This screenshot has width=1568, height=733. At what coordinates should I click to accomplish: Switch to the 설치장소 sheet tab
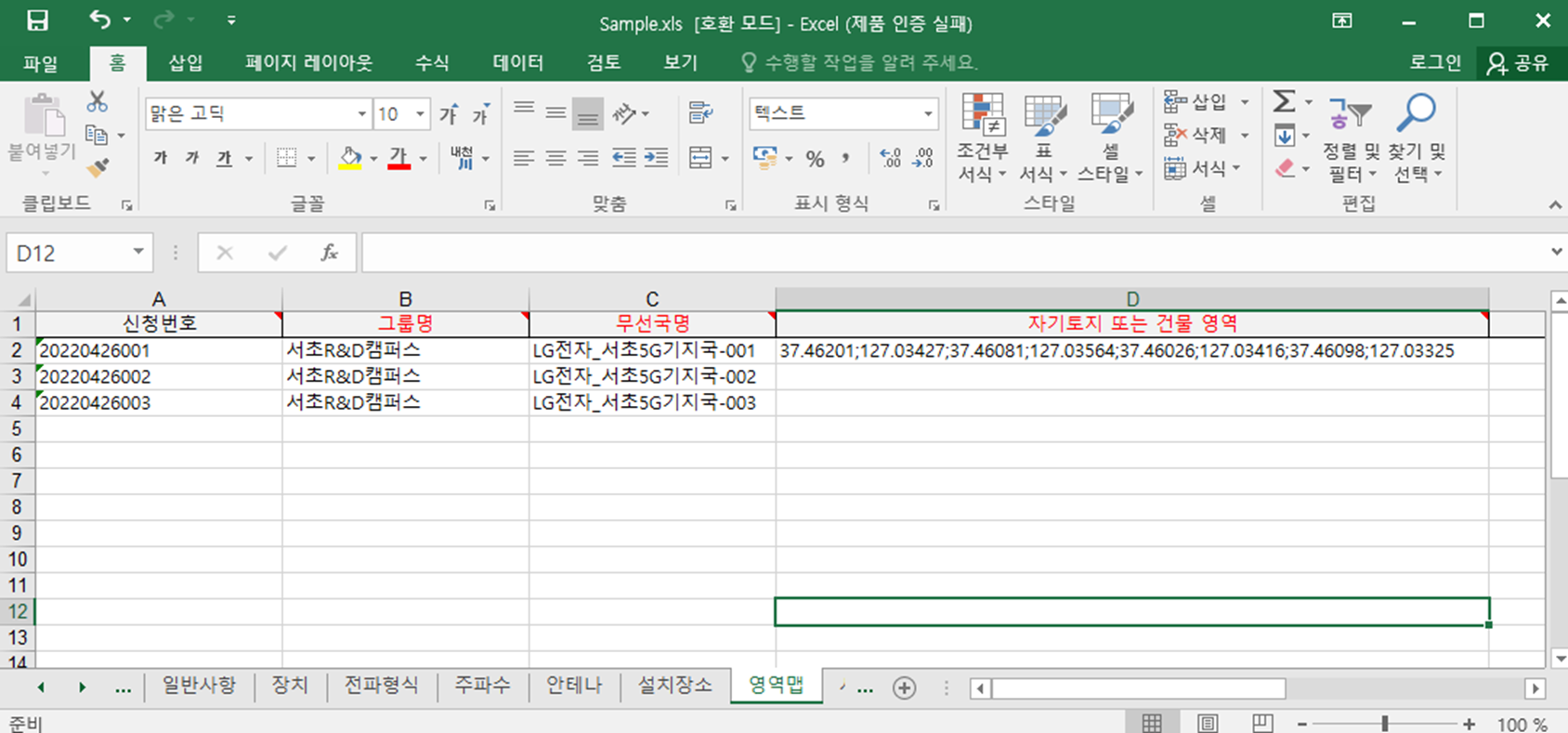tap(674, 686)
